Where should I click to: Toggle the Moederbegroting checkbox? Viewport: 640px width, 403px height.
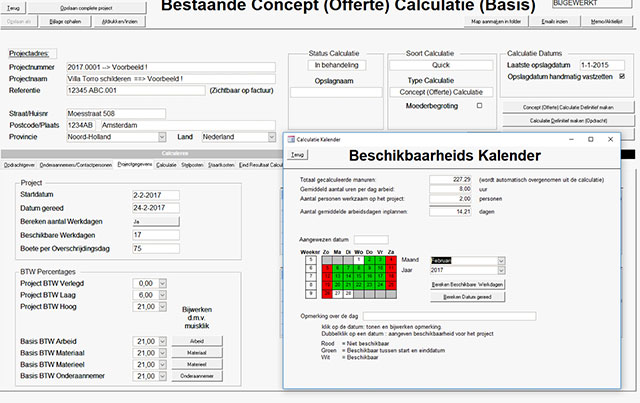pyautogui.click(x=479, y=105)
